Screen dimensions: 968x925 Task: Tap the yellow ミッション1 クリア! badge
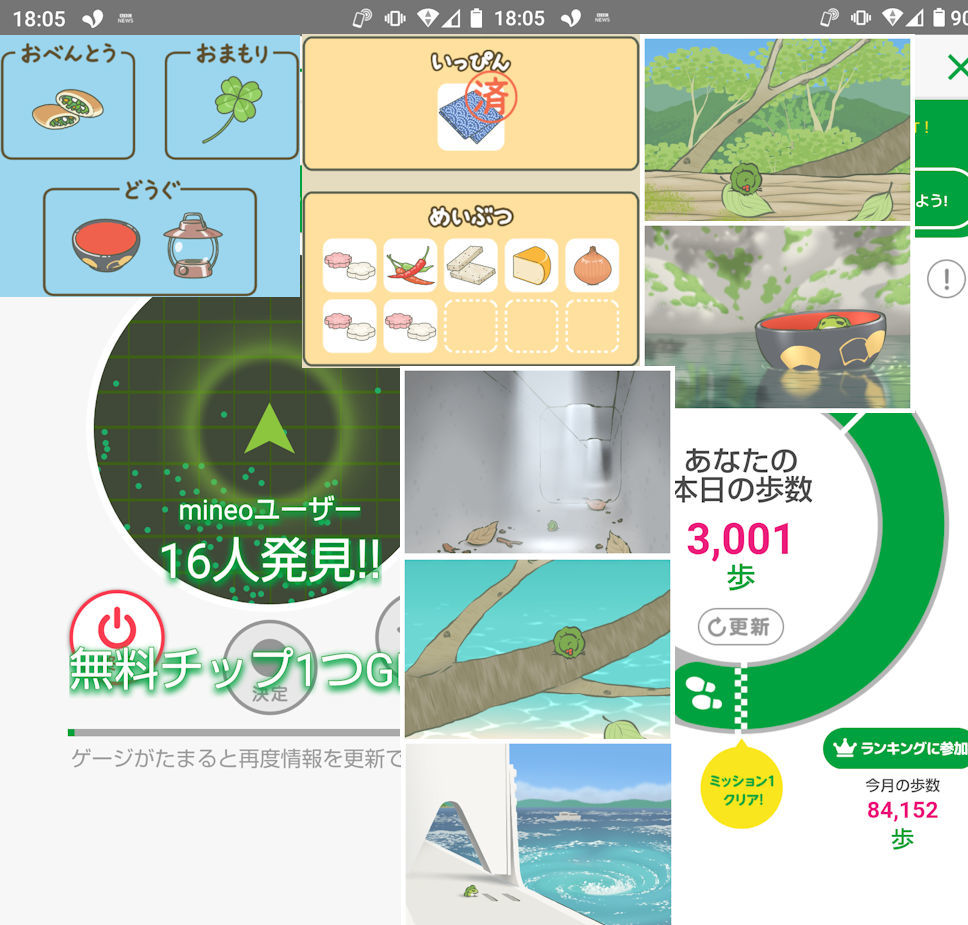(742, 789)
